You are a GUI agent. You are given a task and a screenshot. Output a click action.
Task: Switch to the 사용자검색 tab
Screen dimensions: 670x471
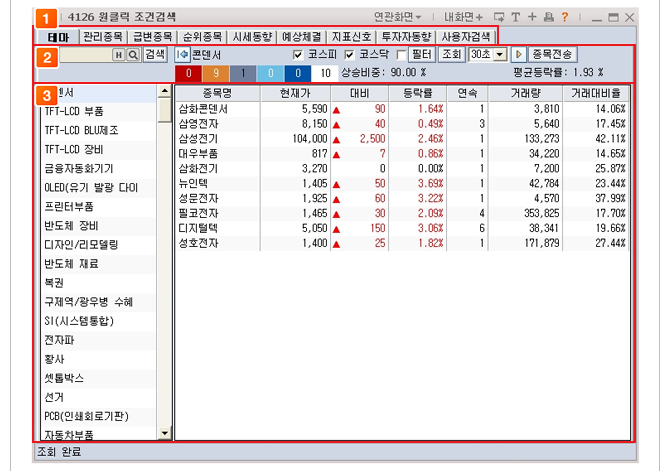[x=466, y=37]
